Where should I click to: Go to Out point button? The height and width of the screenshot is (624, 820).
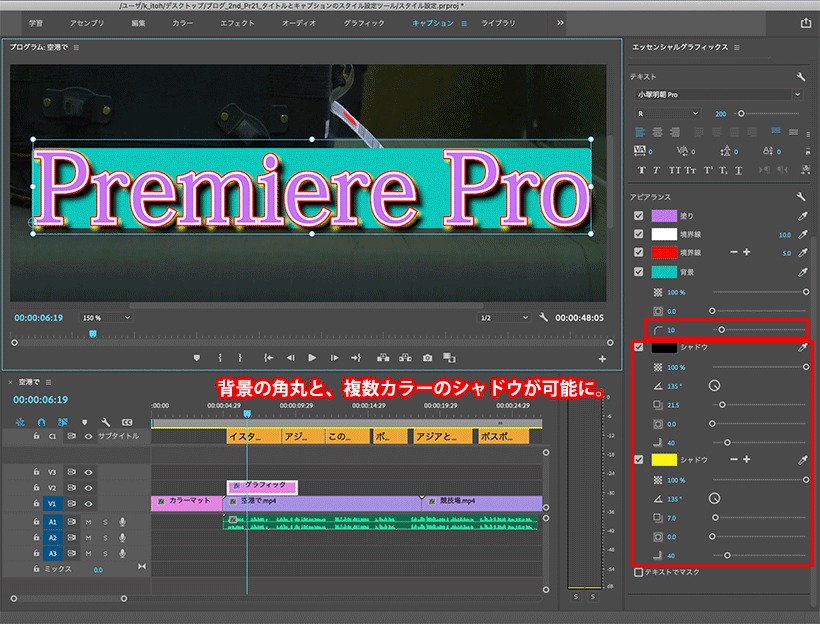[356, 358]
